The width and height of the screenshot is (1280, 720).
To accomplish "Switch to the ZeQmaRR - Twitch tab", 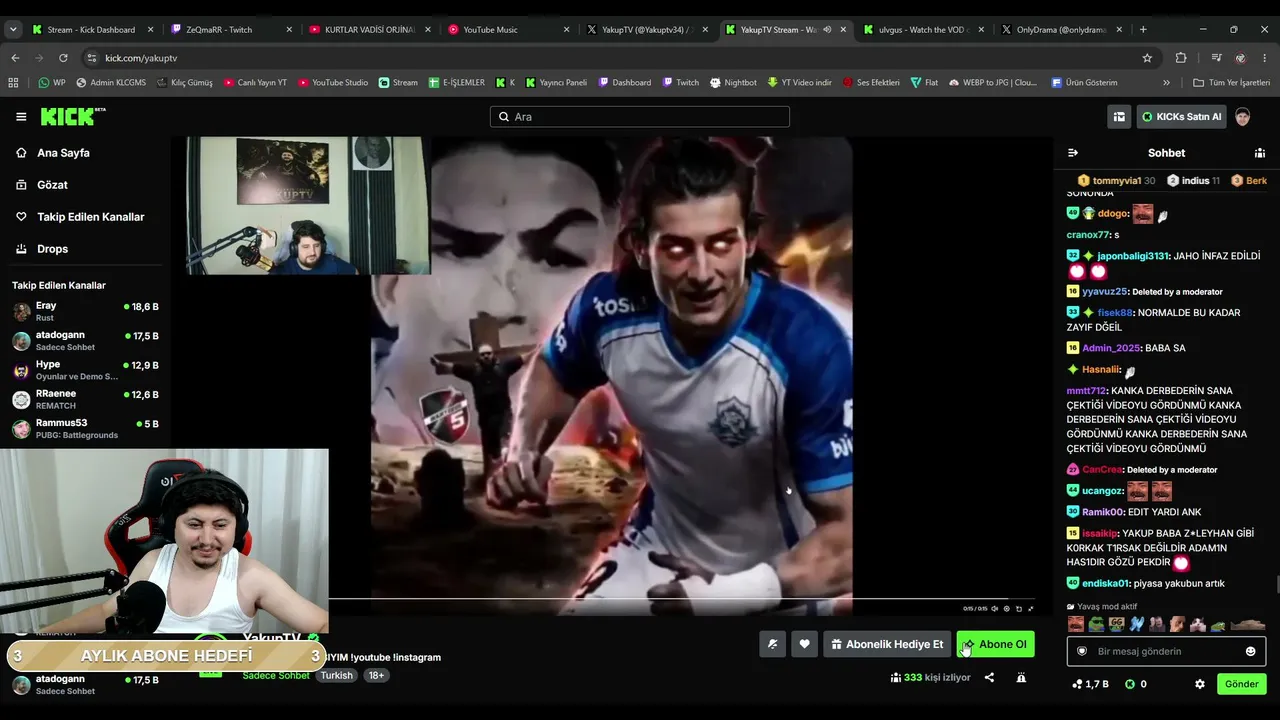I will pos(230,30).
